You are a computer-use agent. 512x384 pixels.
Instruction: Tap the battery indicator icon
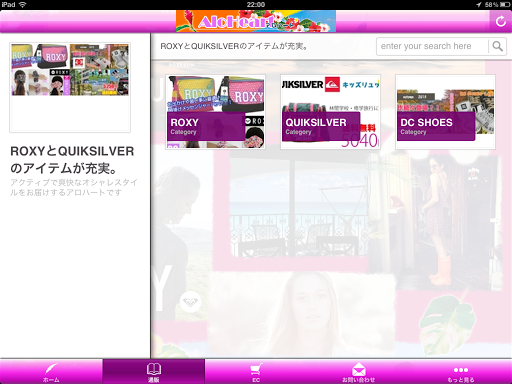tap(505, 5)
